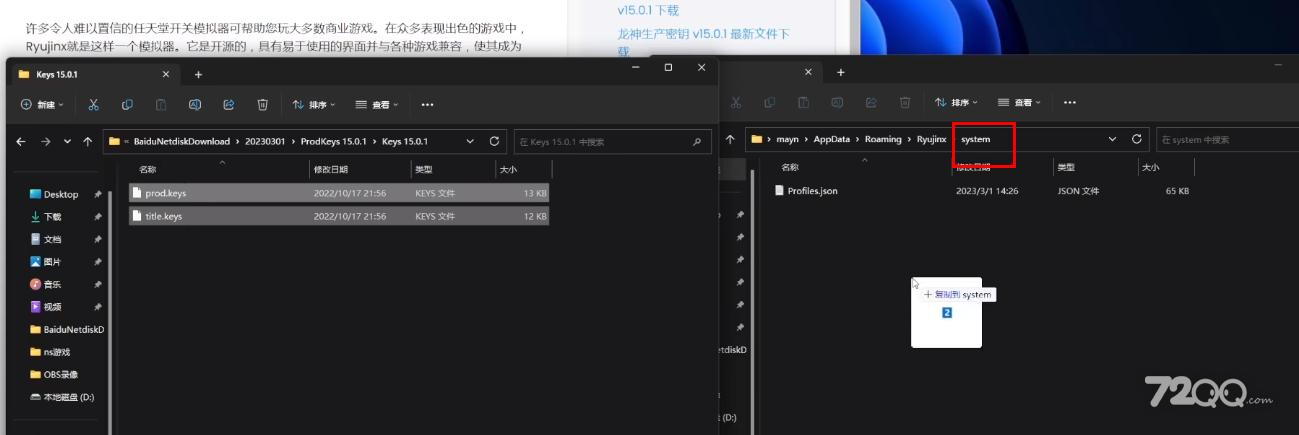This screenshot has height=435, width=1299.
Task: Sort by 修改日期 column in Keys window
Action: click(331, 170)
